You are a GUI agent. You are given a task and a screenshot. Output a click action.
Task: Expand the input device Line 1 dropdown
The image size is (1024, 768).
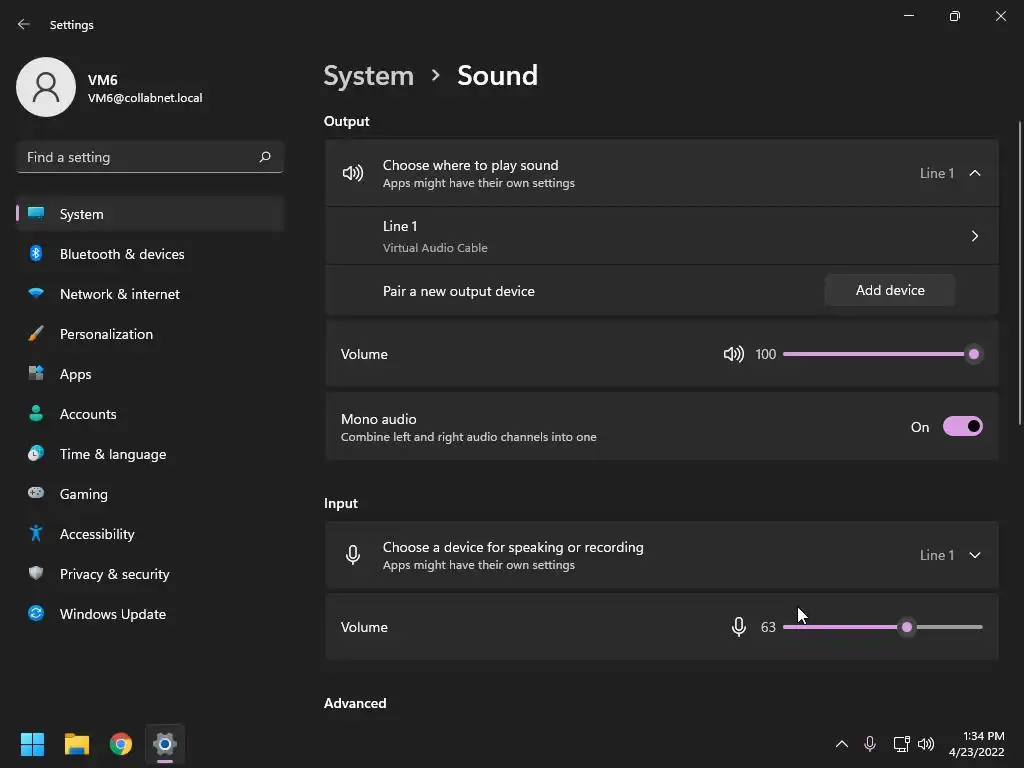coord(975,555)
